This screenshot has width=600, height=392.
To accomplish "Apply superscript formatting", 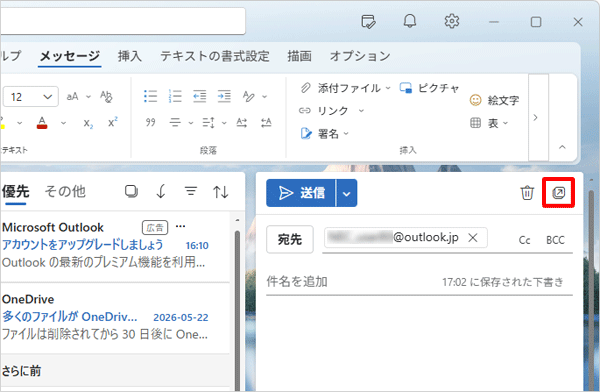I will coord(112,122).
